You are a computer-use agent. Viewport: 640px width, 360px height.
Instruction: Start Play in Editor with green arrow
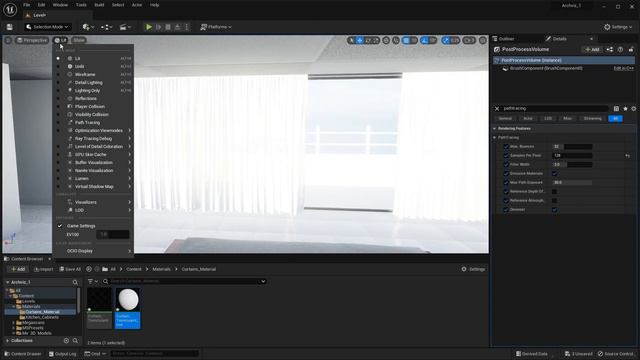(x=149, y=27)
